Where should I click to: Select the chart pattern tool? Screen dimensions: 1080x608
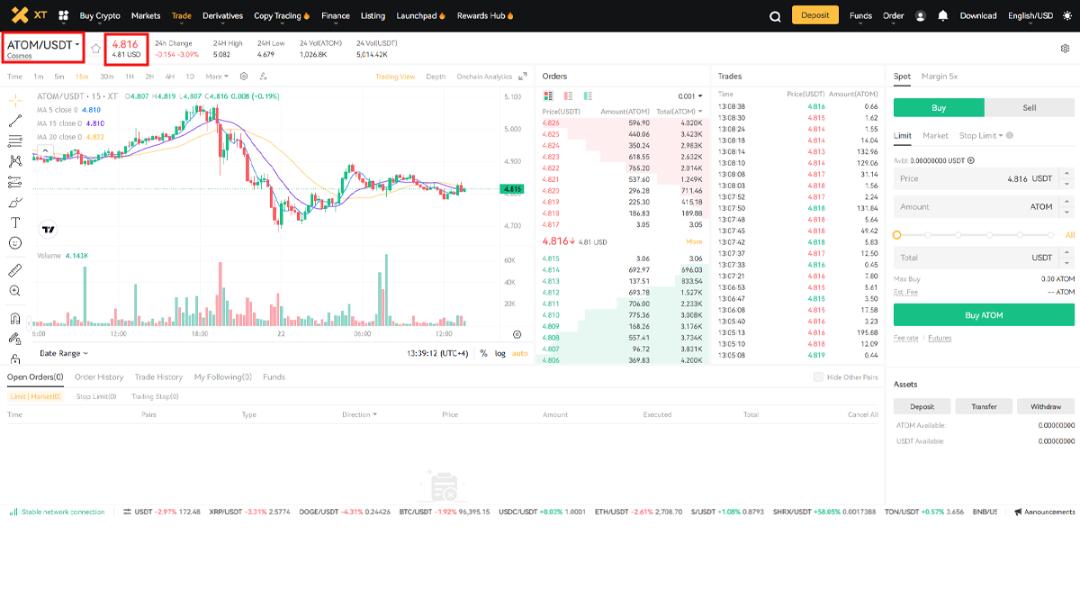pyautogui.click(x=15, y=162)
